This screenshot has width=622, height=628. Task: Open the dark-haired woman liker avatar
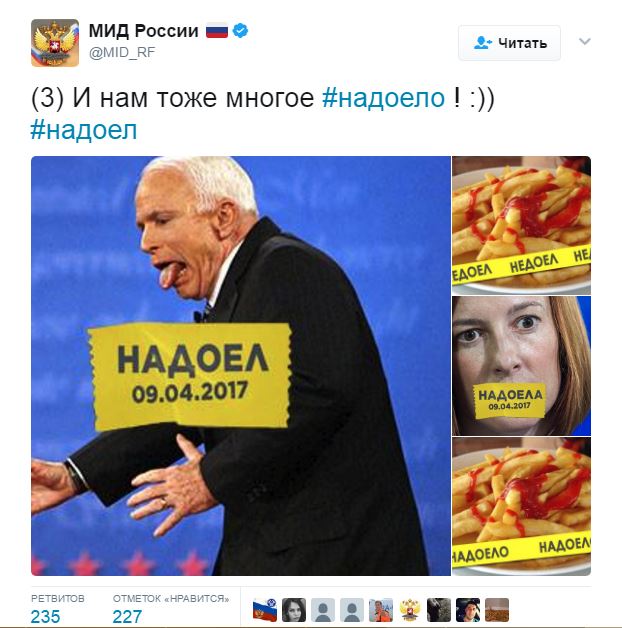(294, 610)
